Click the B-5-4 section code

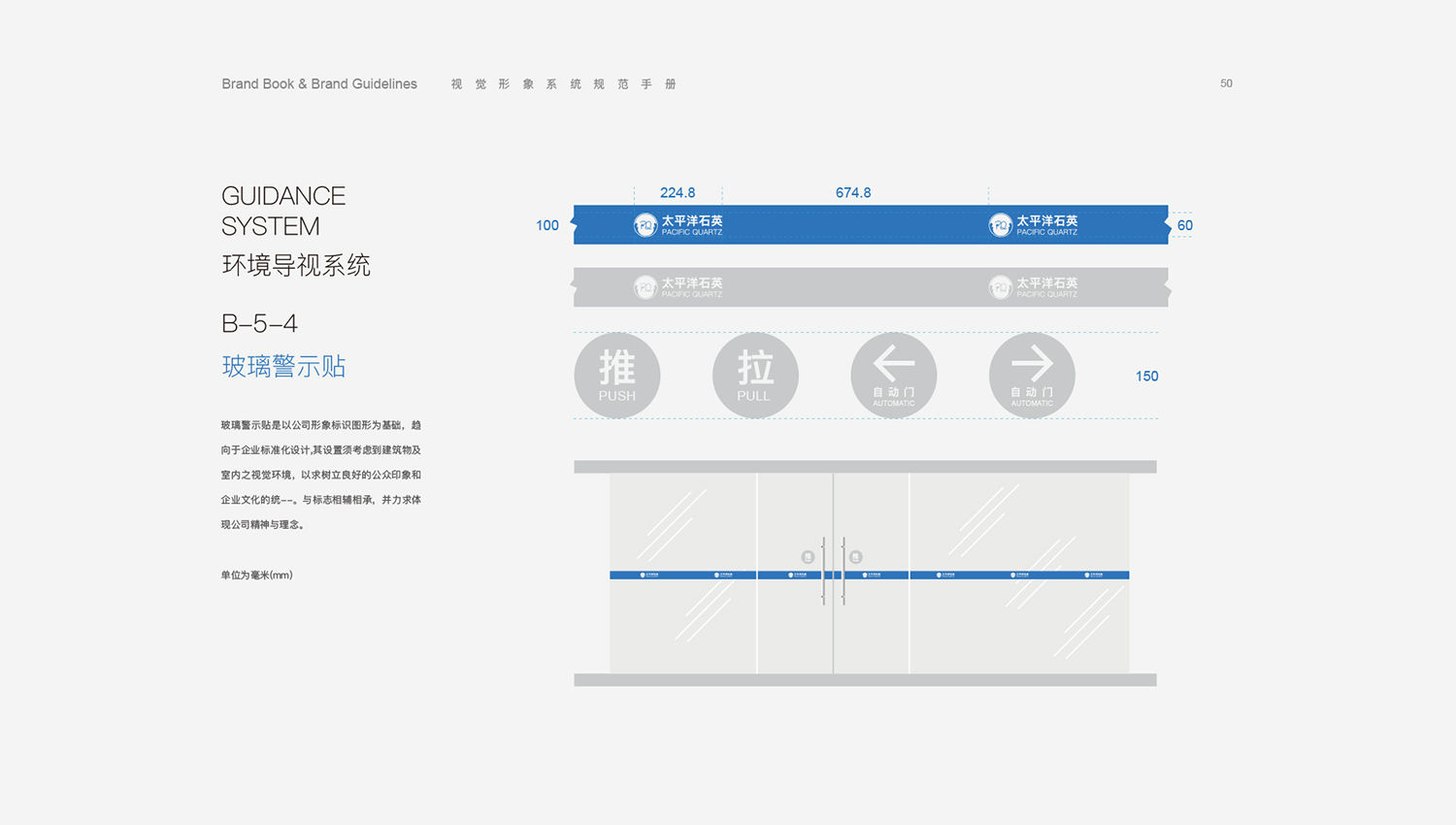point(259,323)
